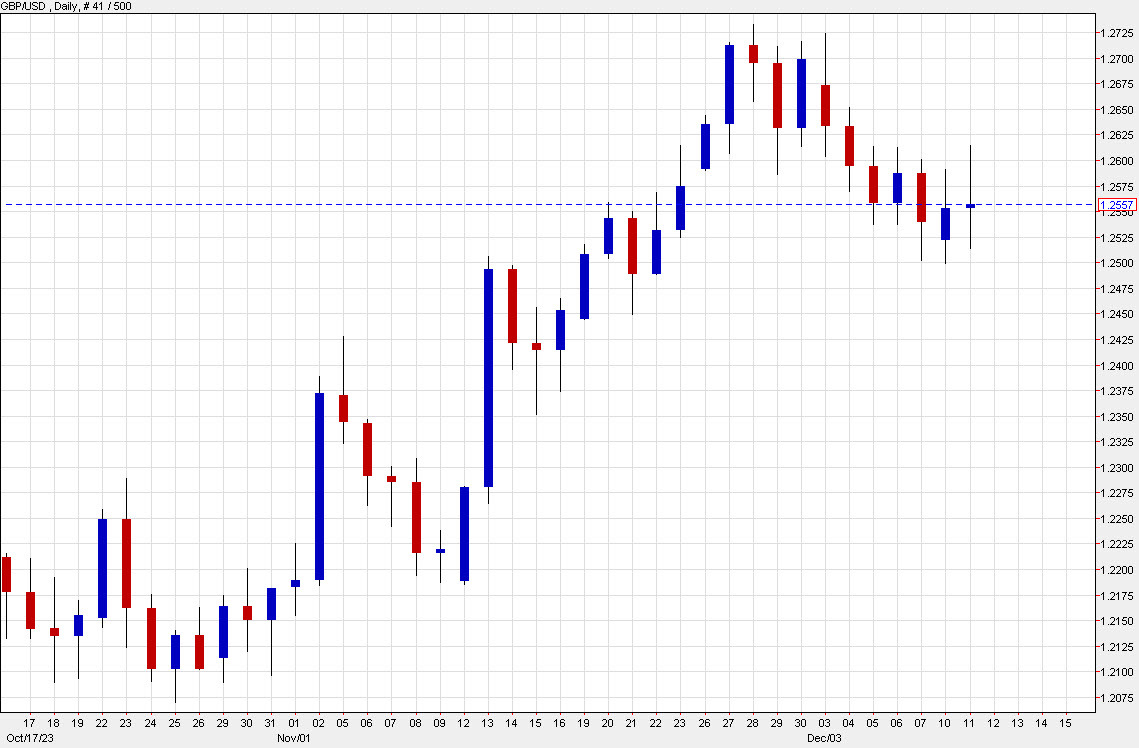This screenshot has width=1139, height=748.
Task: Click the 1.2725 price axis label
Action: [x=1116, y=31]
